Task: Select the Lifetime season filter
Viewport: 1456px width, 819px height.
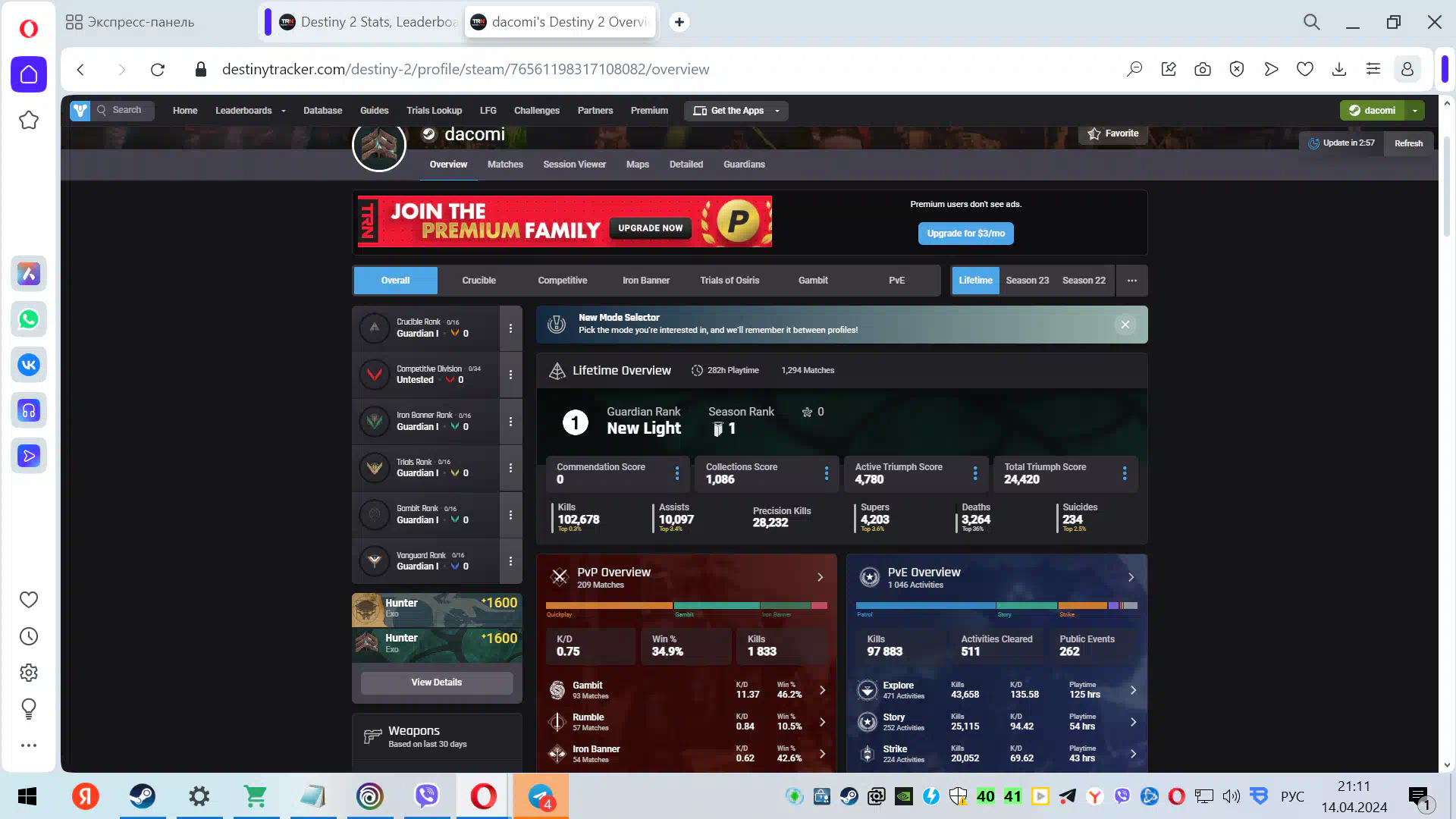Action: (975, 281)
